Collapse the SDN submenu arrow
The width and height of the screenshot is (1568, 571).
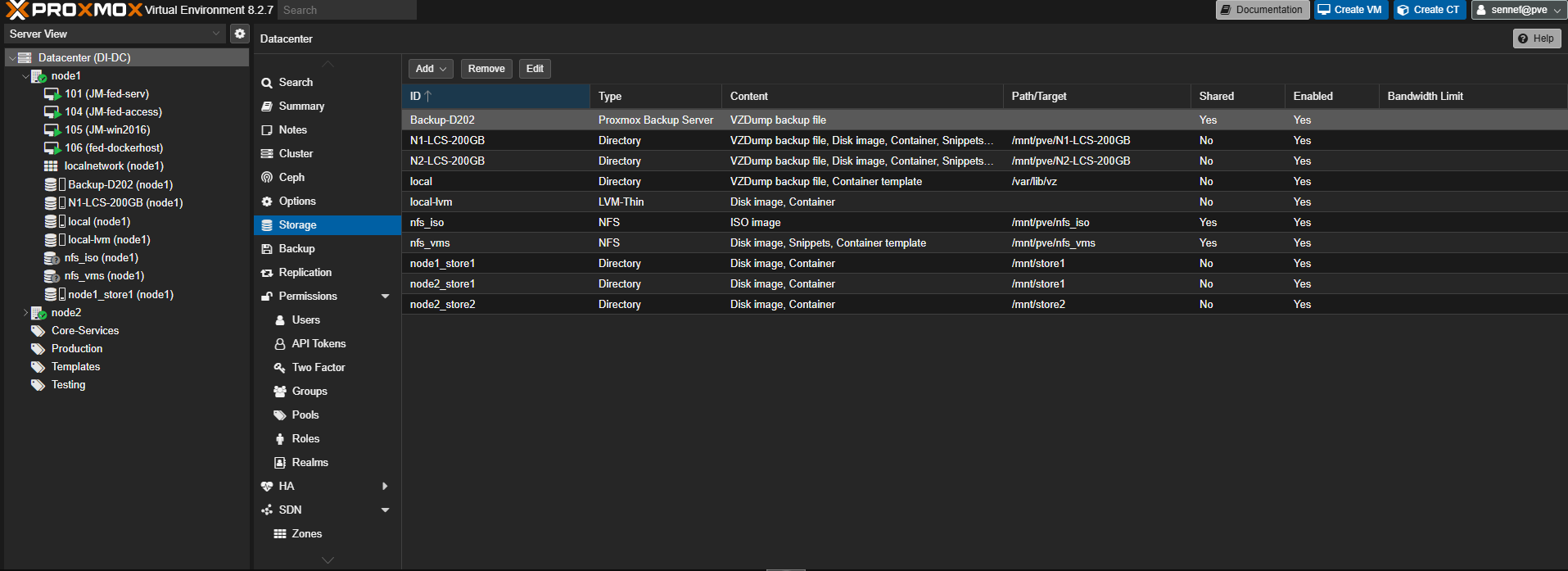tap(385, 510)
